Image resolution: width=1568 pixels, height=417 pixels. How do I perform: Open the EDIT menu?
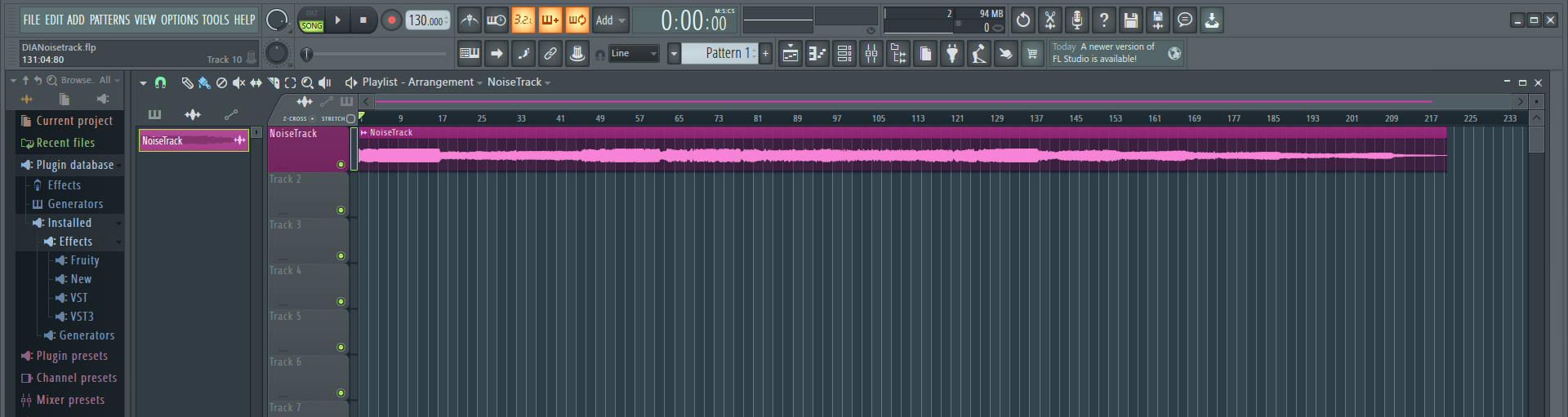tap(54, 20)
